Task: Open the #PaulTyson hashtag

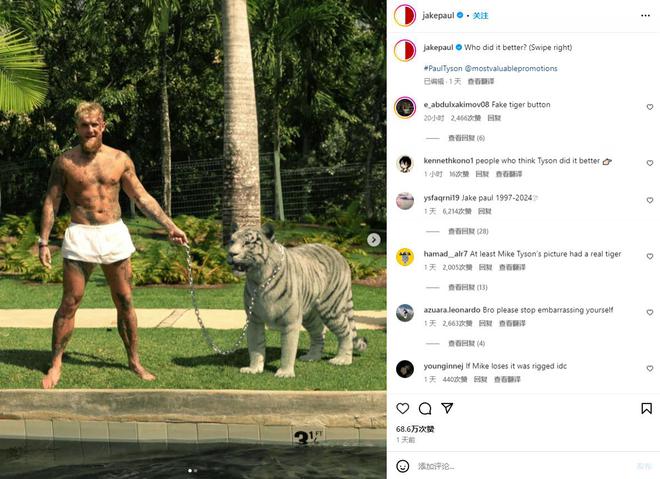Action: click(x=443, y=68)
